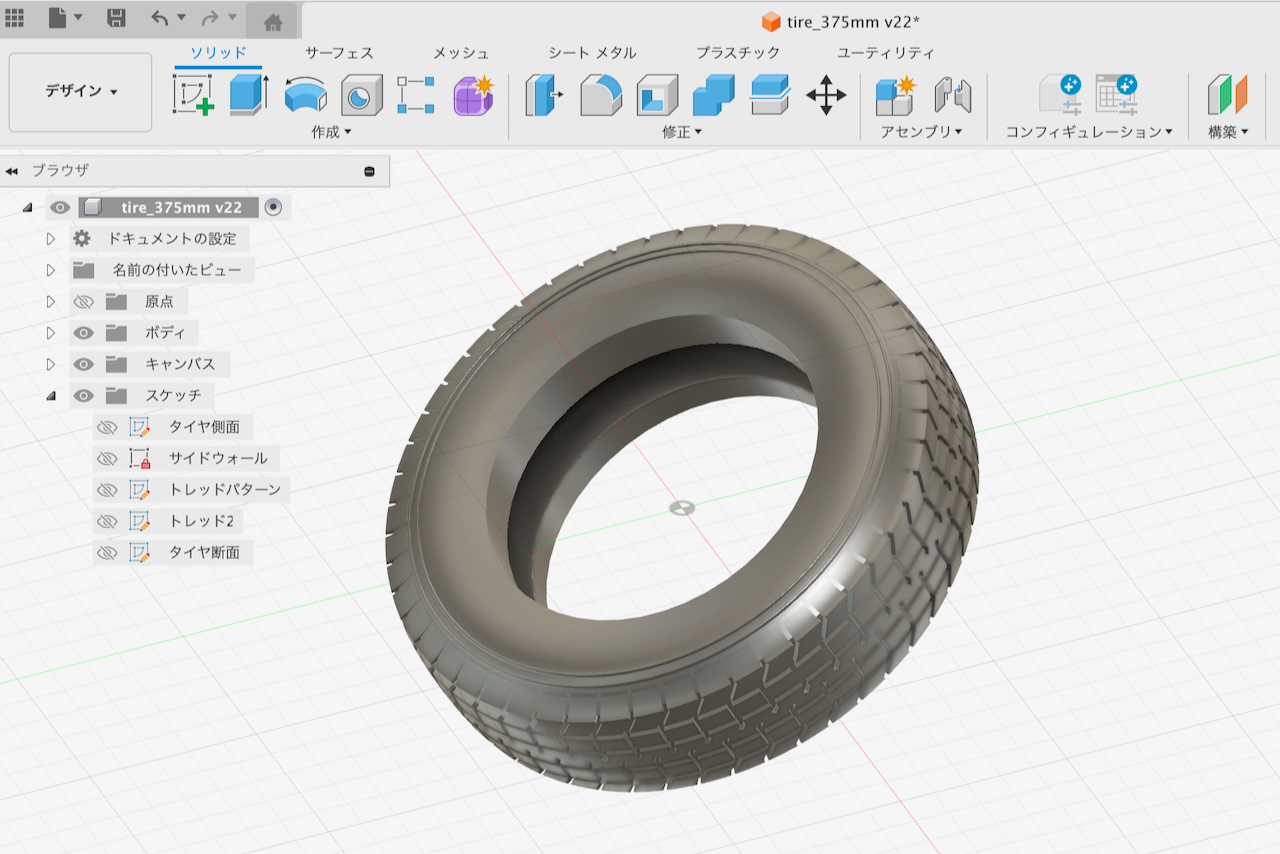Image resolution: width=1280 pixels, height=854 pixels.
Task: Collapse the スケッチ folder
Action: (51, 396)
